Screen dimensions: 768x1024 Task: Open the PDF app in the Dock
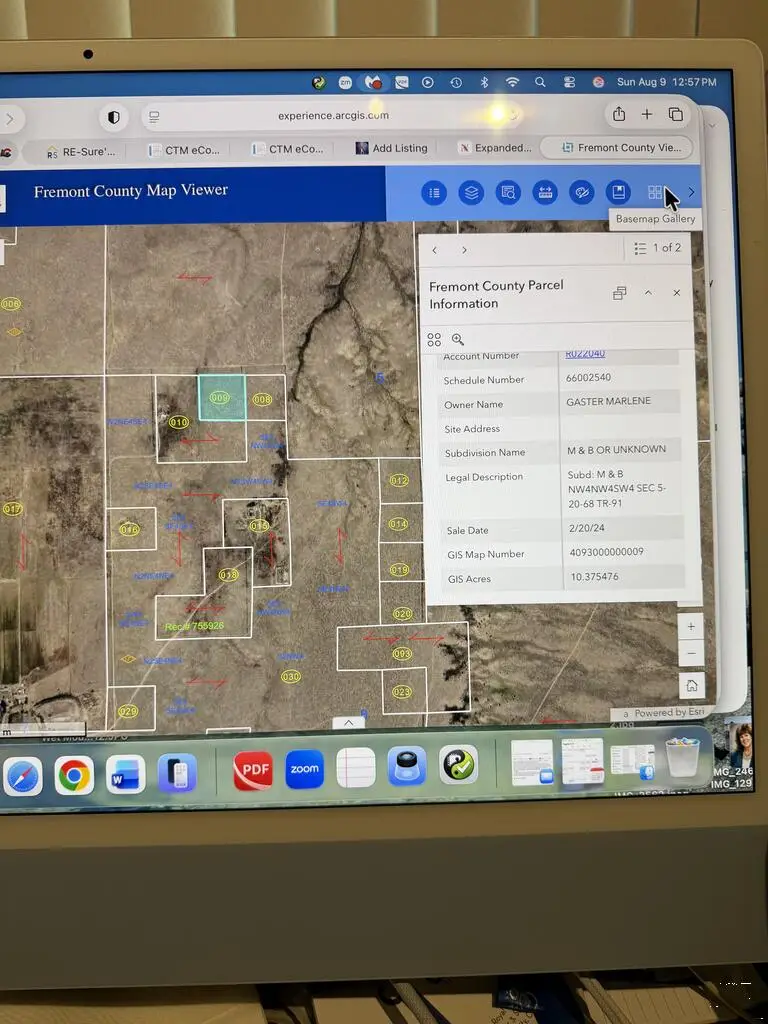[x=253, y=771]
